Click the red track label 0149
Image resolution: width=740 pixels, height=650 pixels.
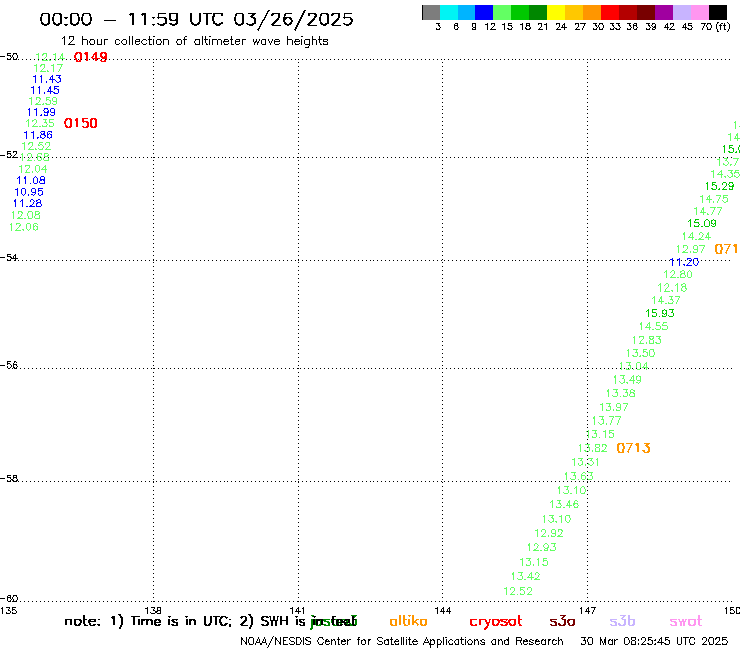[91, 57]
